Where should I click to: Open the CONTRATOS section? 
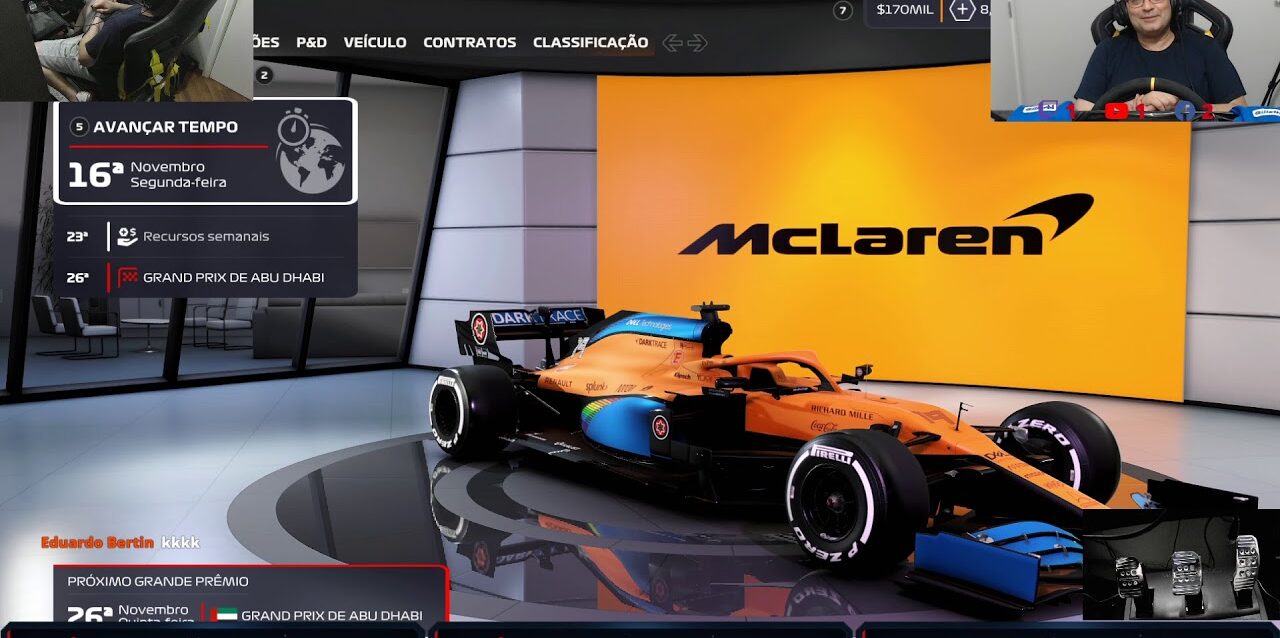tap(470, 42)
